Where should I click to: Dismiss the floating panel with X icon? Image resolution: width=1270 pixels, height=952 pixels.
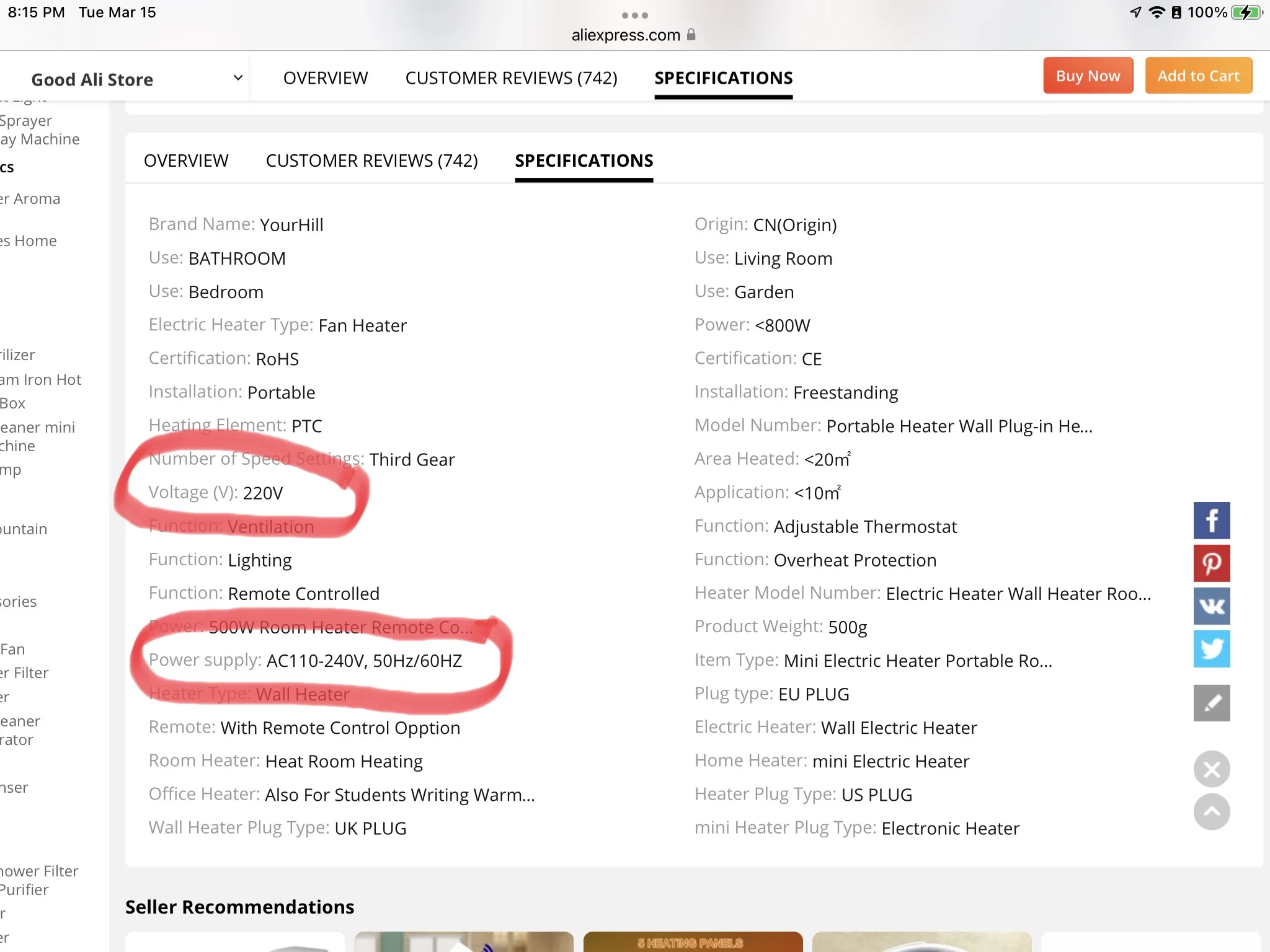[1211, 769]
